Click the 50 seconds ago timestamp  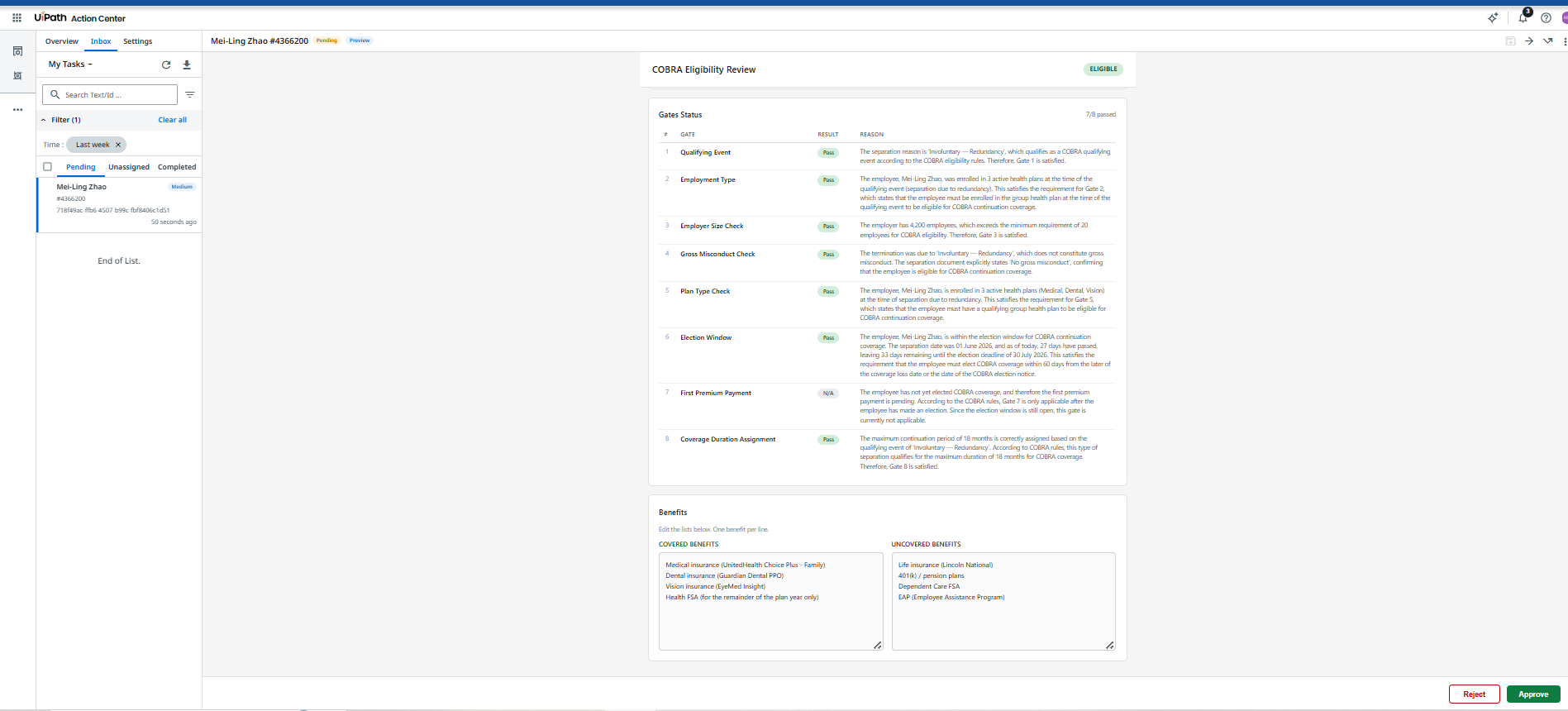coord(174,222)
